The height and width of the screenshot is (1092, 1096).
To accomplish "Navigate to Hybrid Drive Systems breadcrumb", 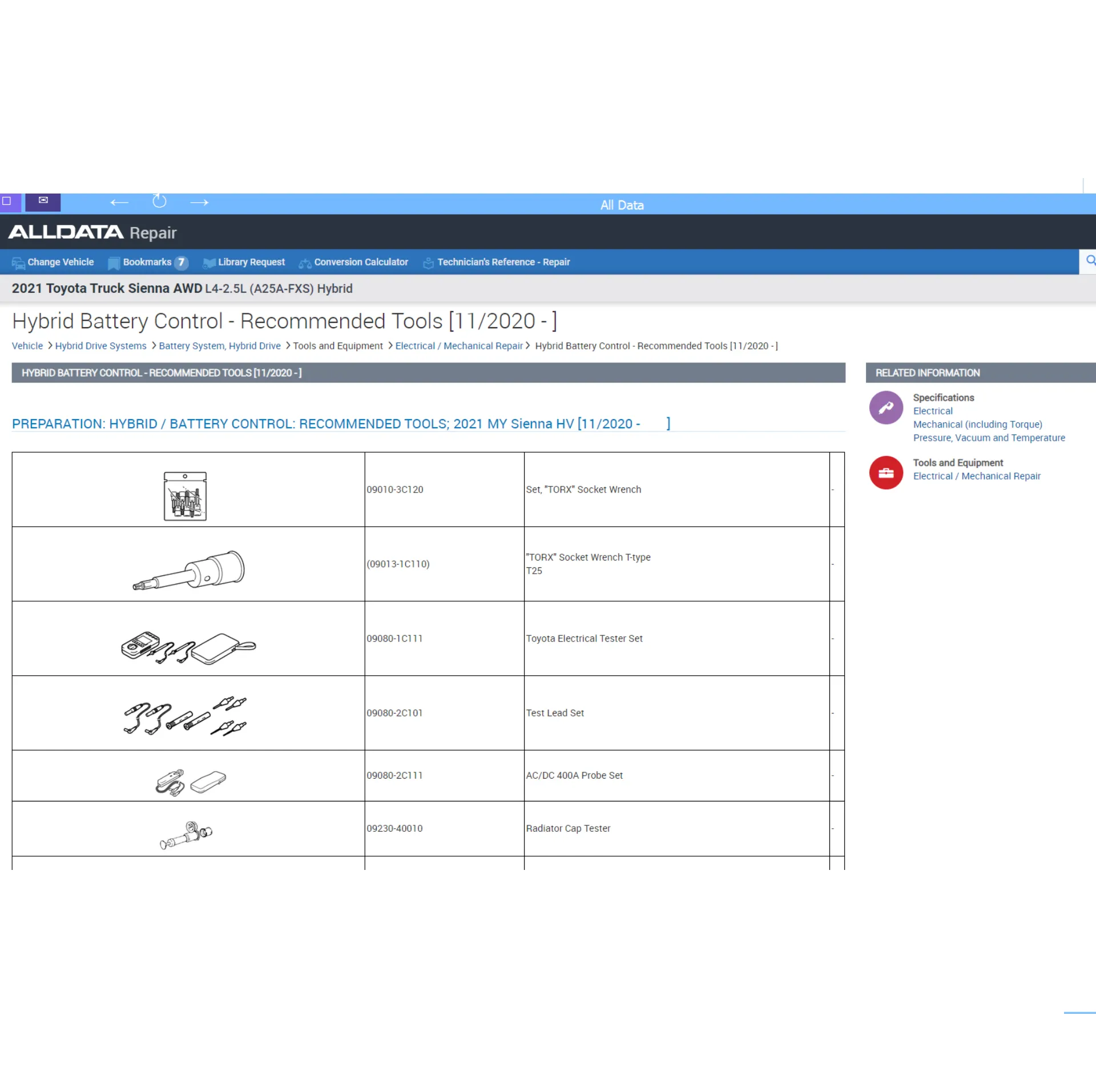I will tap(100, 346).
